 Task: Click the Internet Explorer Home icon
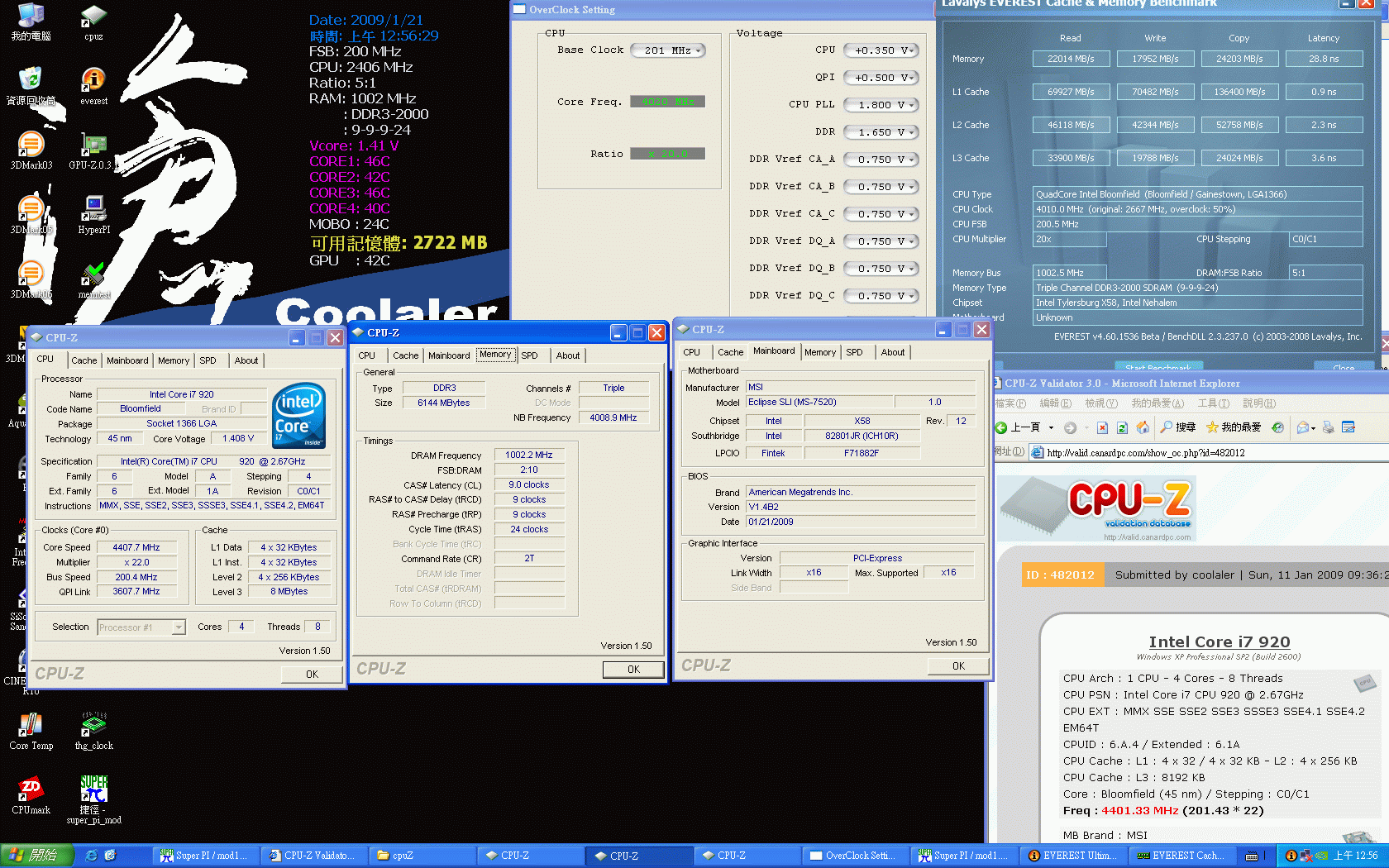click(1143, 427)
